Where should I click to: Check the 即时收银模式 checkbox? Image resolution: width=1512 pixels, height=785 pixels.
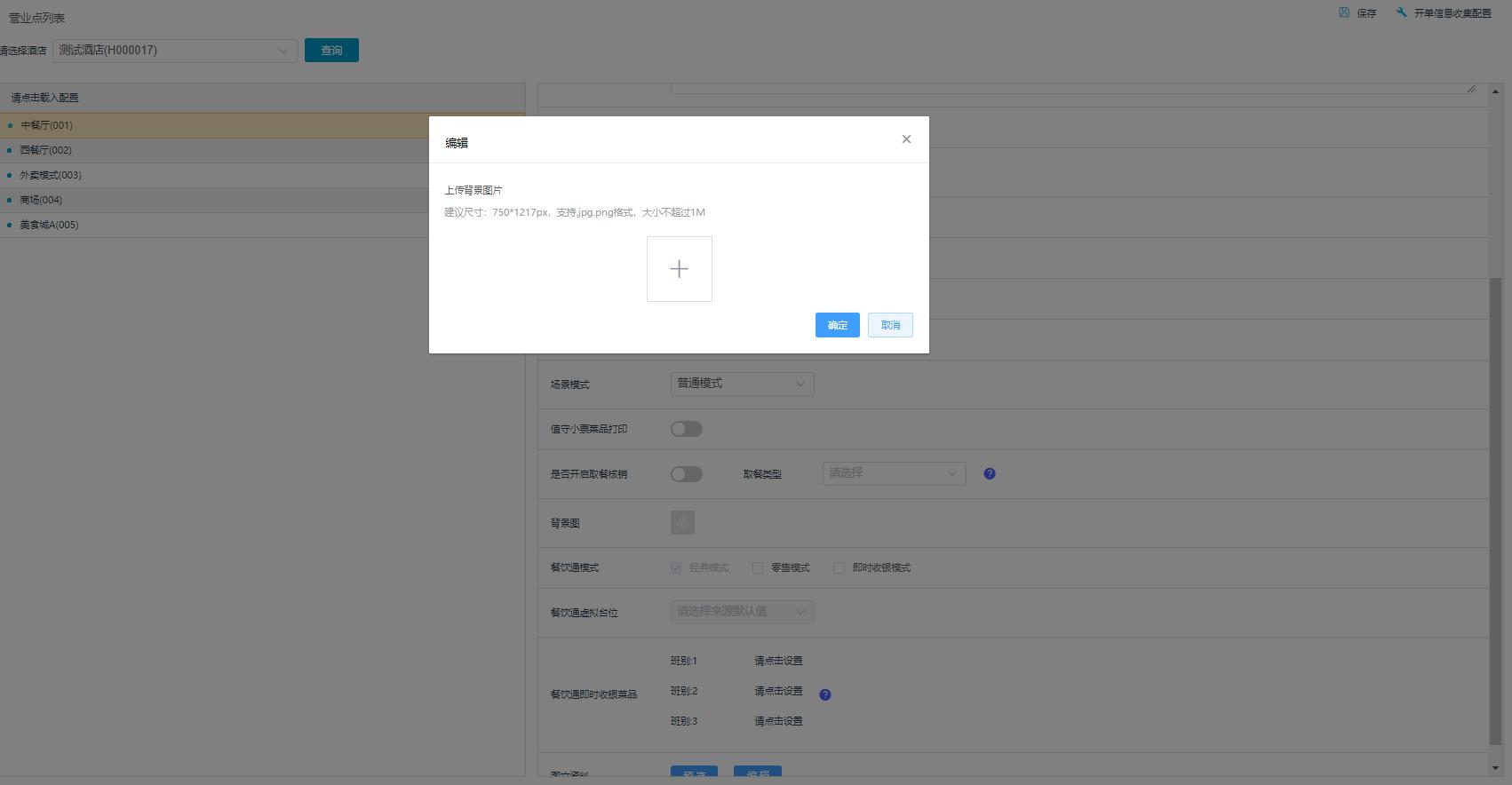tap(839, 568)
